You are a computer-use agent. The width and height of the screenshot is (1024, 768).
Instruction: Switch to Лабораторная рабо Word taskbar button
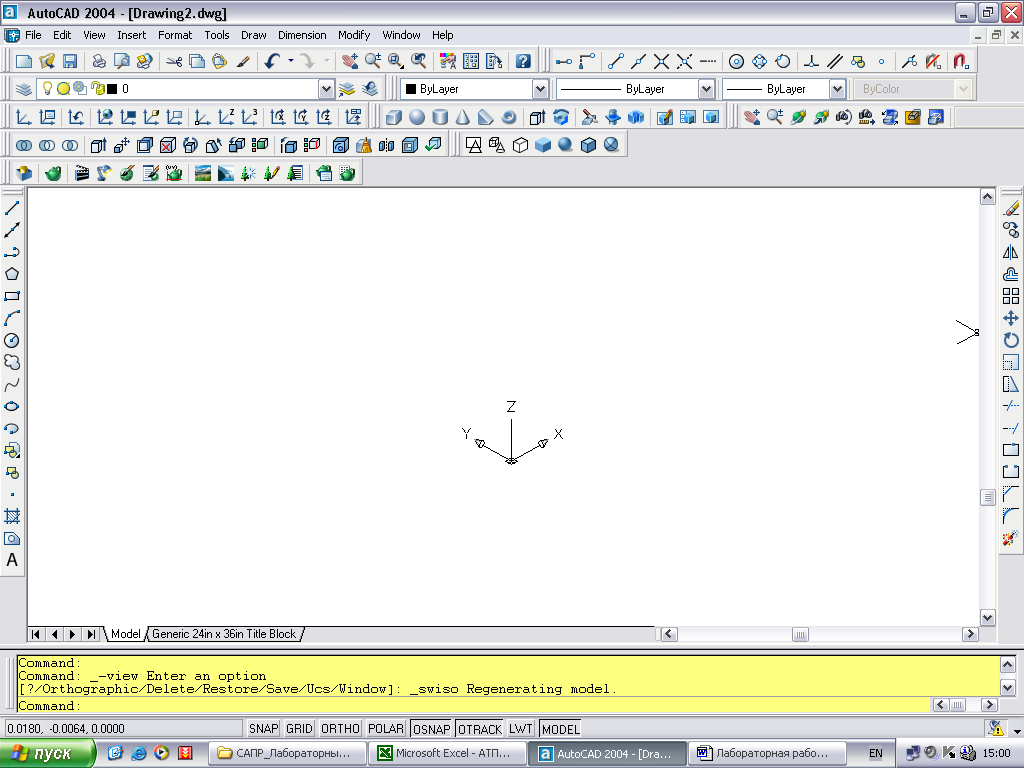[767, 754]
